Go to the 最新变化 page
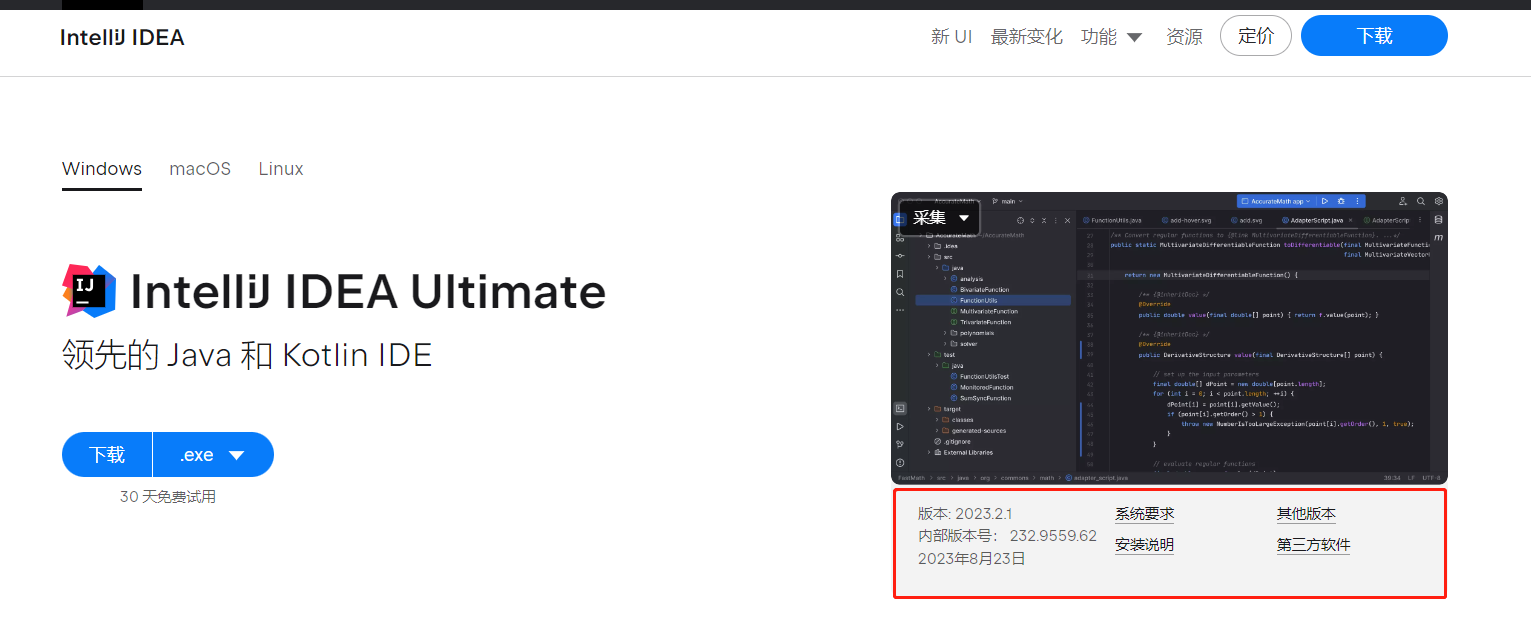Image resolution: width=1531 pixels, height=630 pixels. click(1026, 37)
